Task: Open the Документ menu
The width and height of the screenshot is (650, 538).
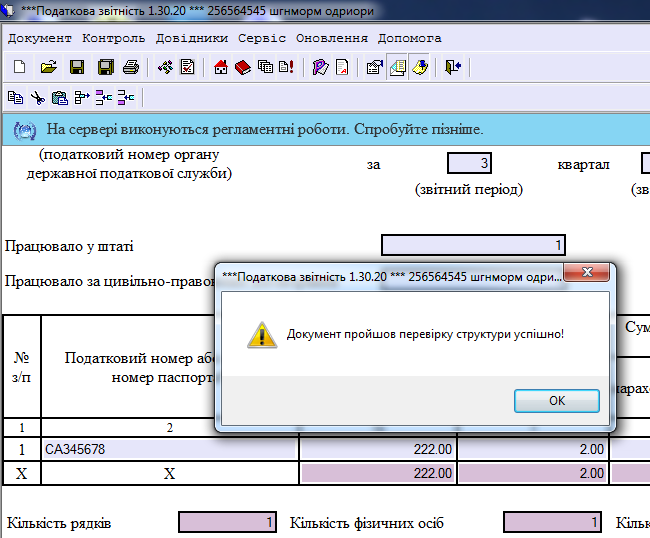Action: 40,38
